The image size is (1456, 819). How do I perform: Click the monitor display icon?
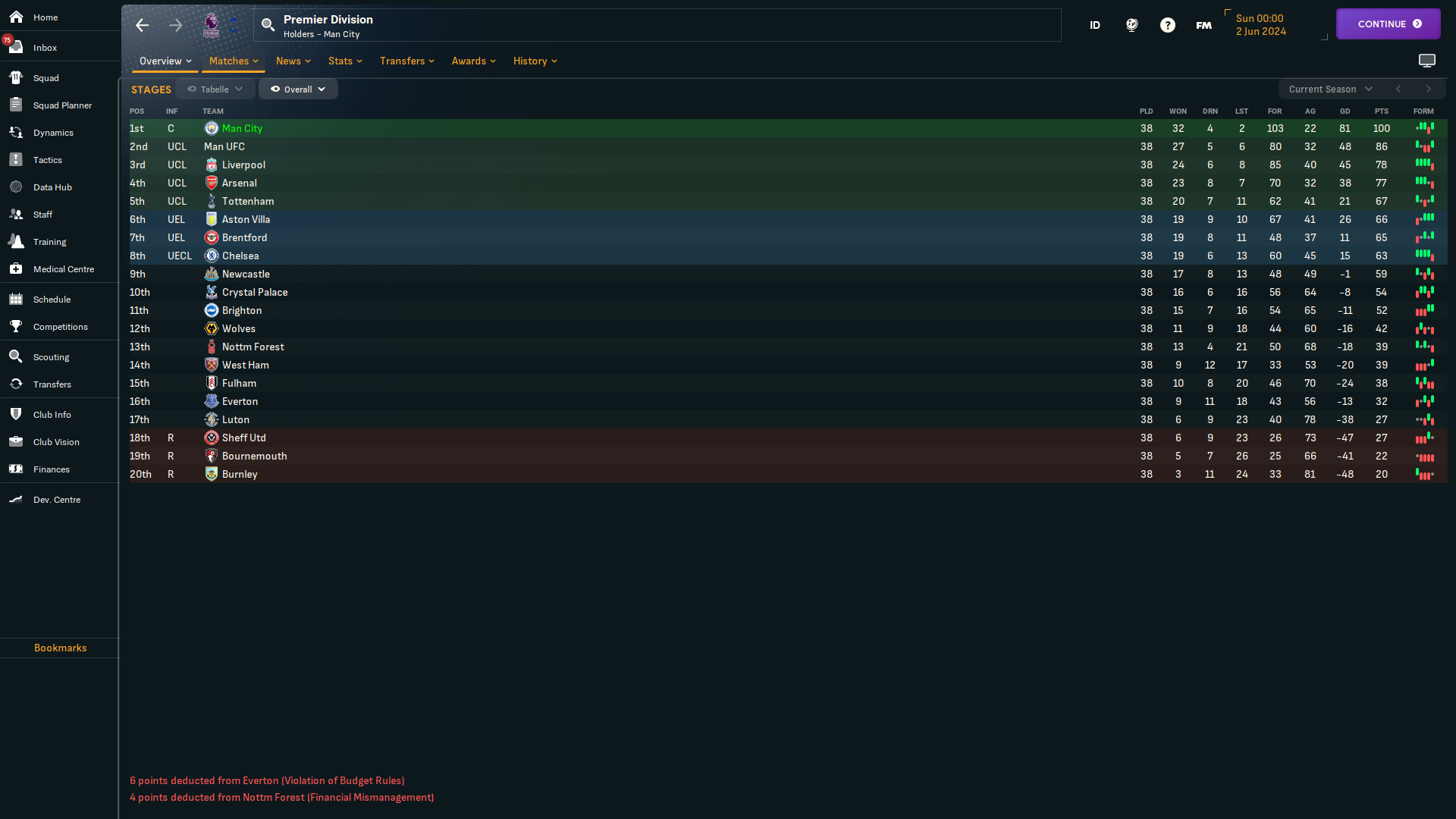(1427, 61)
